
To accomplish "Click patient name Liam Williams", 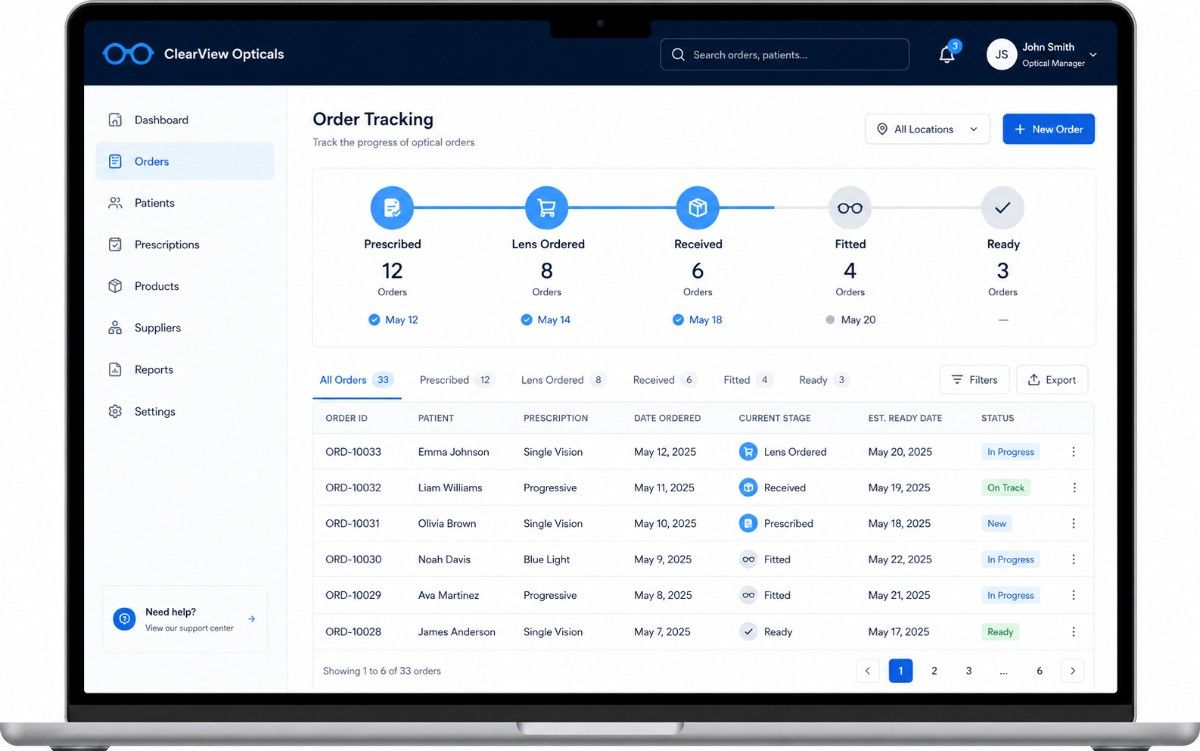I will (x=450, y=488).
